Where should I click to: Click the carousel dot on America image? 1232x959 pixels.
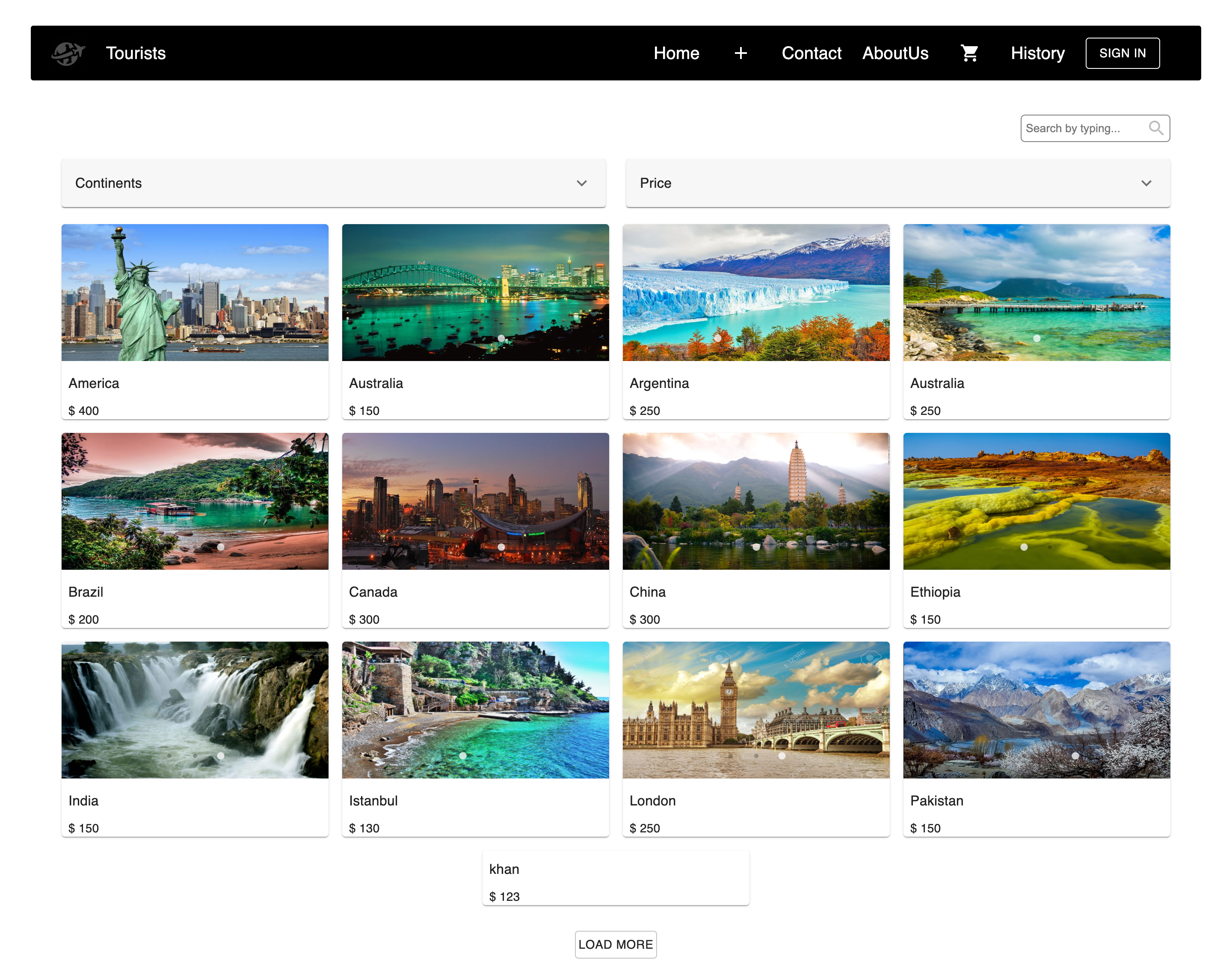point(221,338)
